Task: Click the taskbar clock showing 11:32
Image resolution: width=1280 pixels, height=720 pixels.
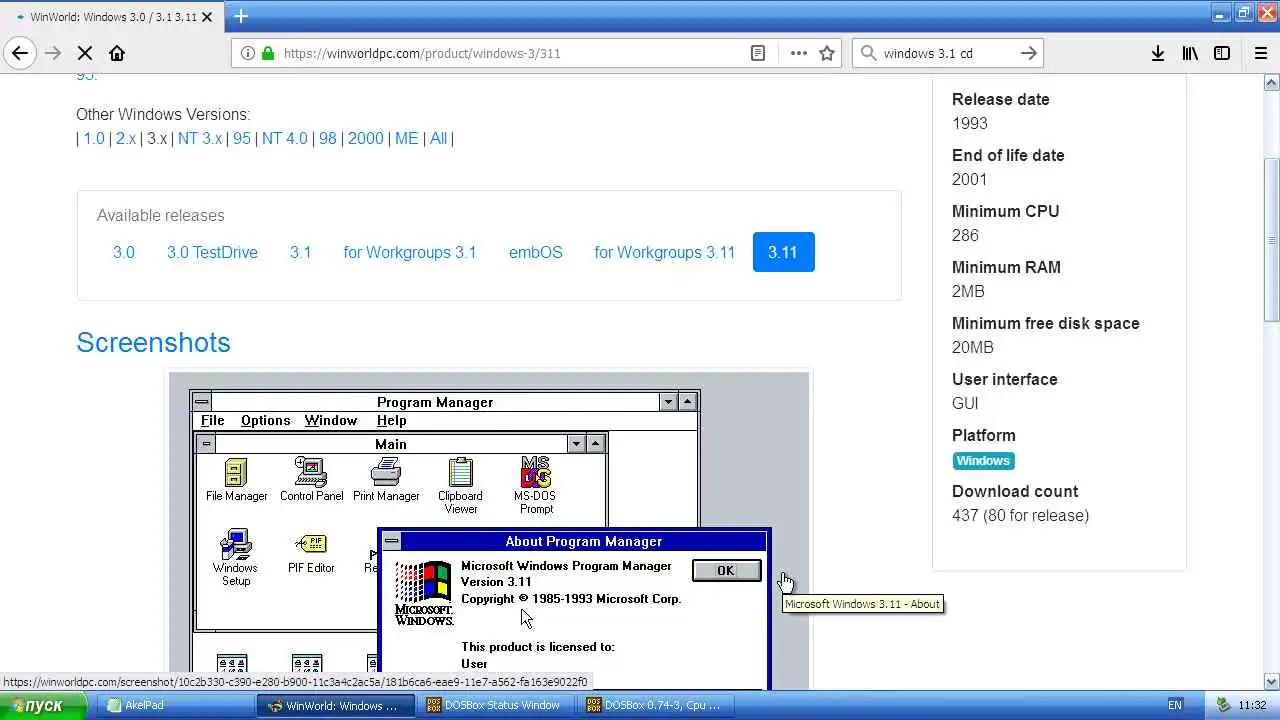Action: tap(1253, 705)
